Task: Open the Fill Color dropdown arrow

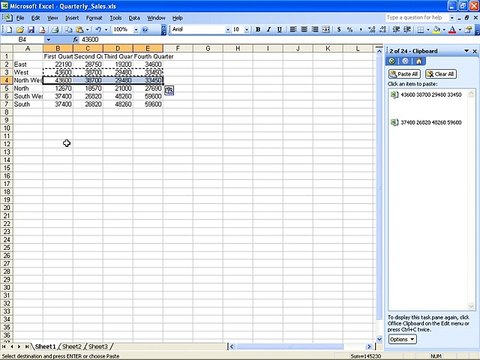Action: (x=444, y=30)
